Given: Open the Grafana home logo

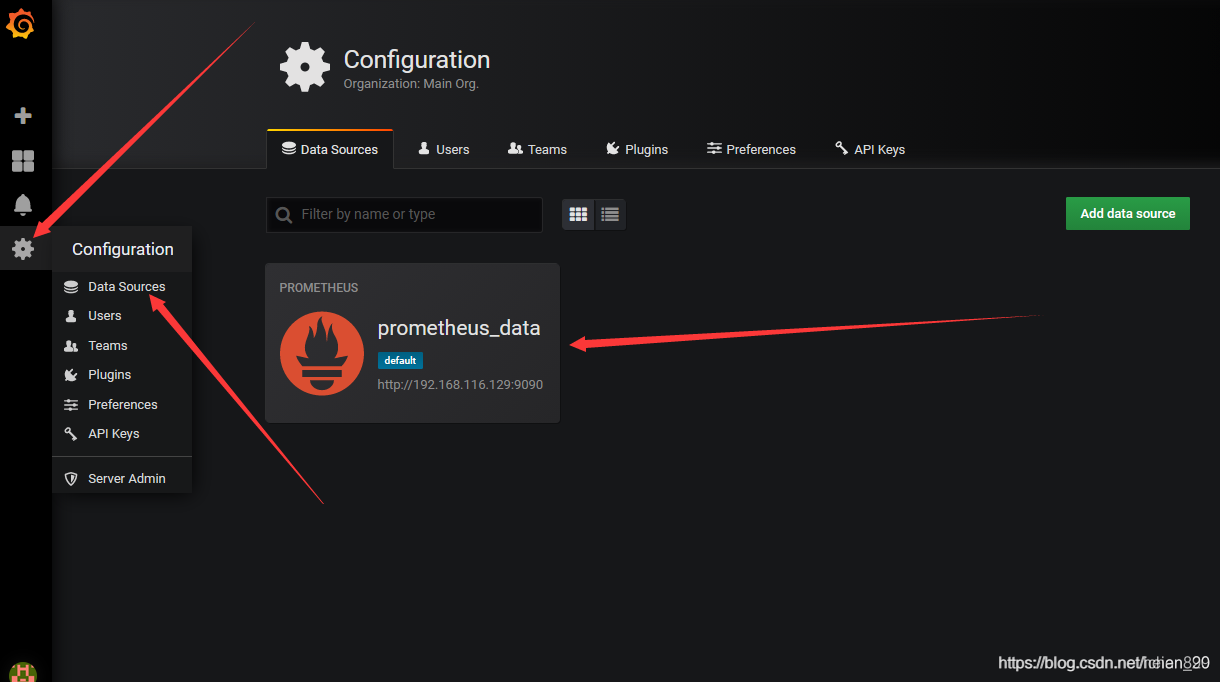Looking at the screenshot, I should [x=21, y=25].
